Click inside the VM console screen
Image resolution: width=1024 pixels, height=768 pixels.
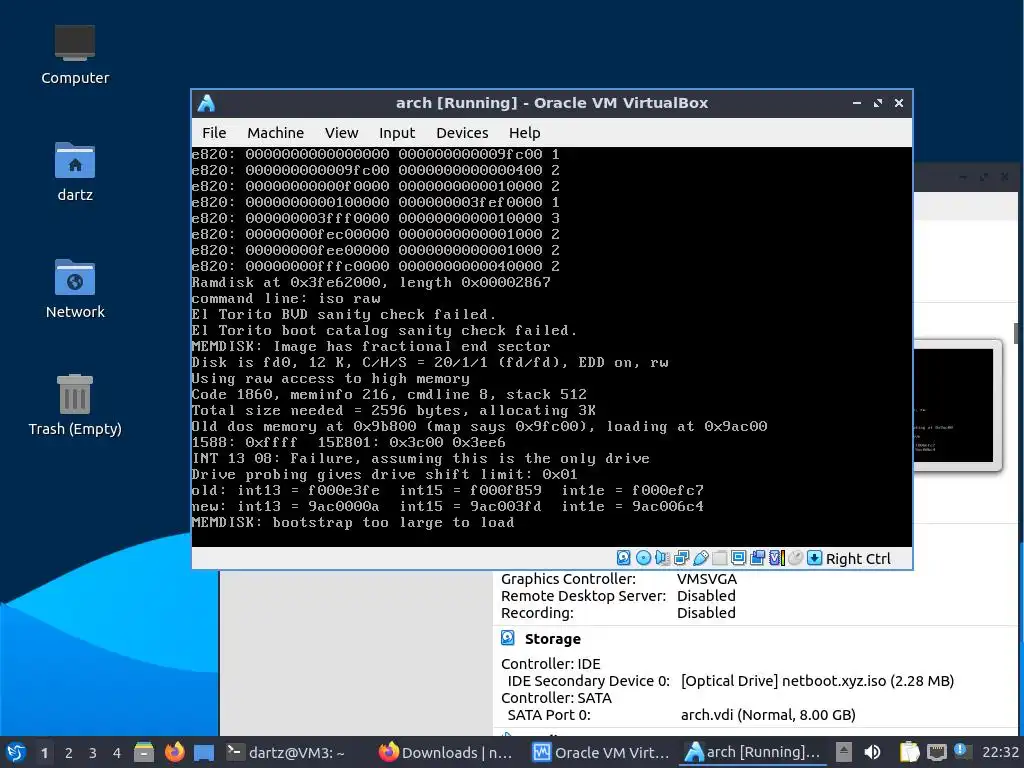552,347
